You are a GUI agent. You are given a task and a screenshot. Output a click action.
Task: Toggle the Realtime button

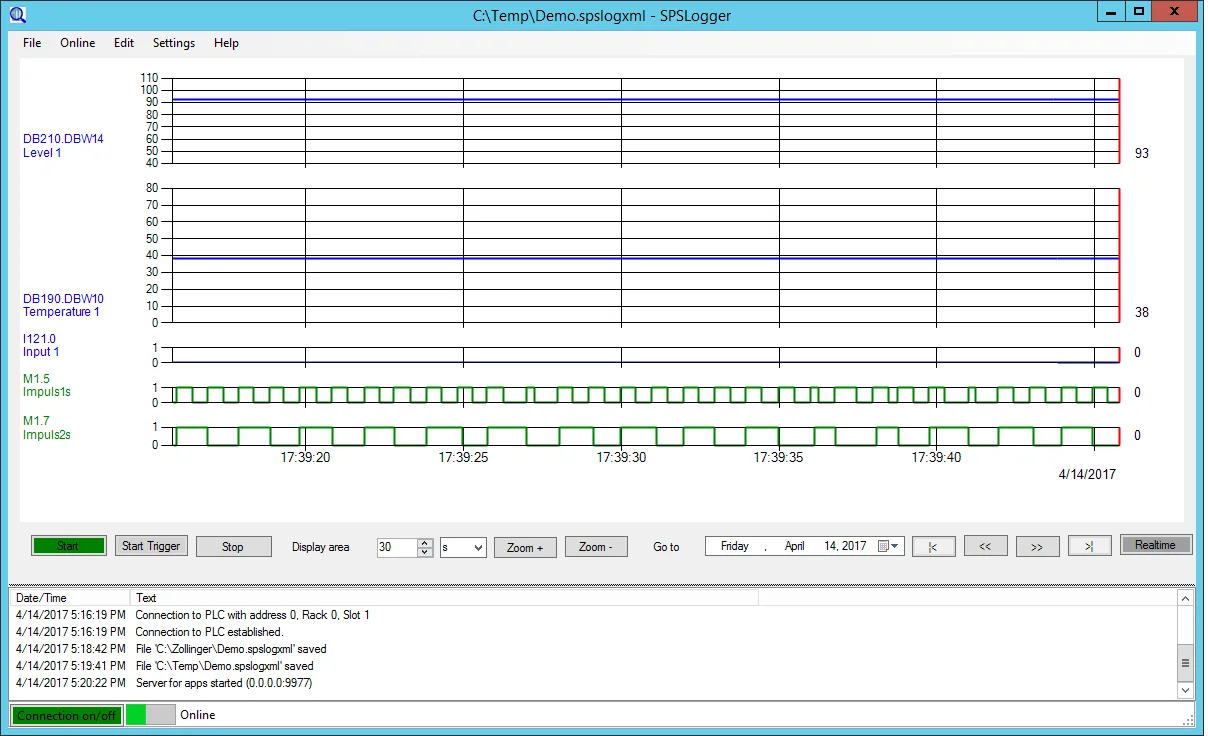point(1156,545)
